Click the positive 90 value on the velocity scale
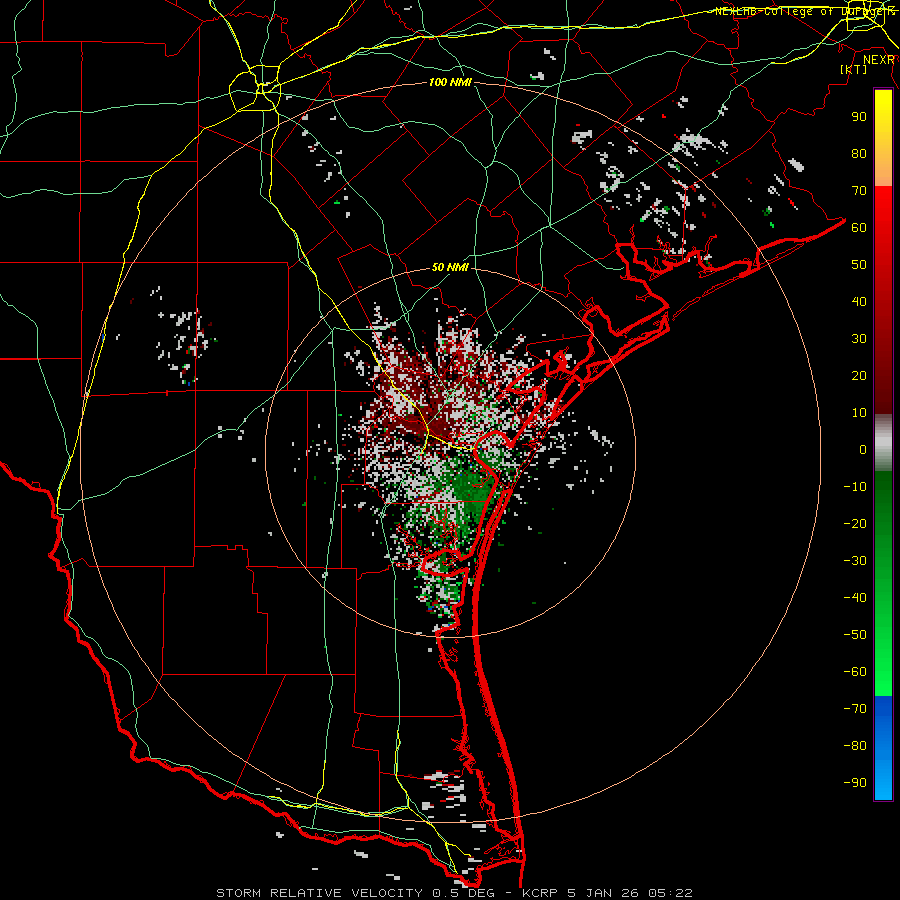This screenshot has width=900, height=900. (x=859, y=117)
